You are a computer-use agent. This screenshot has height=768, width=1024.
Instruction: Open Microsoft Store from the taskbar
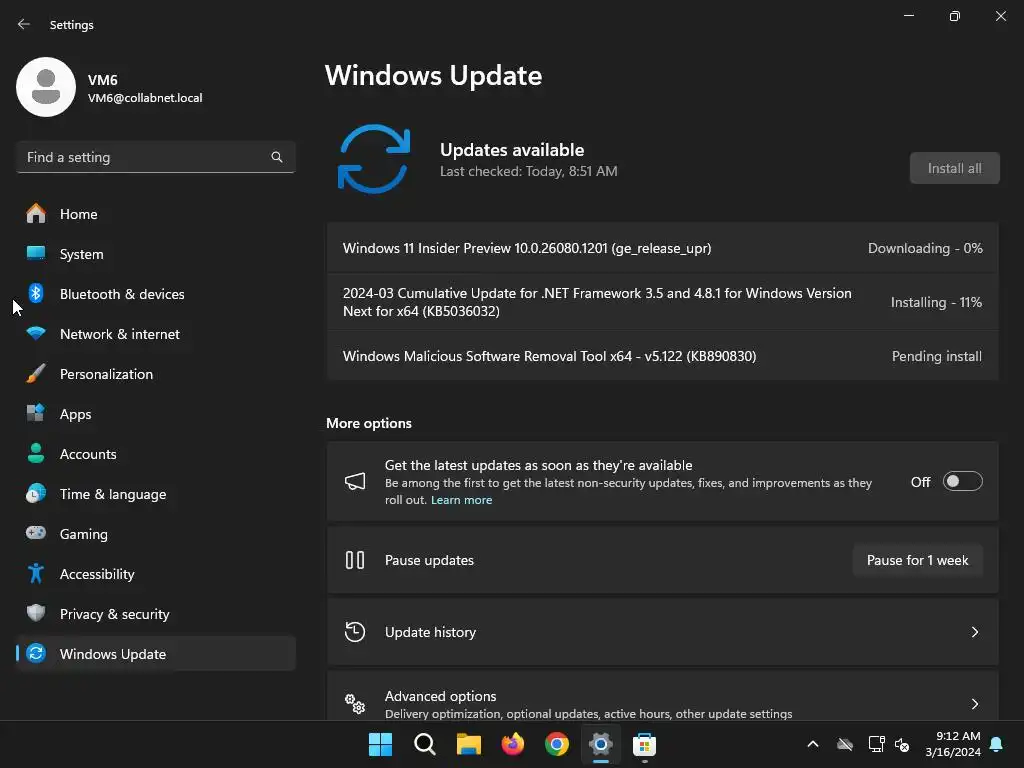644,744
